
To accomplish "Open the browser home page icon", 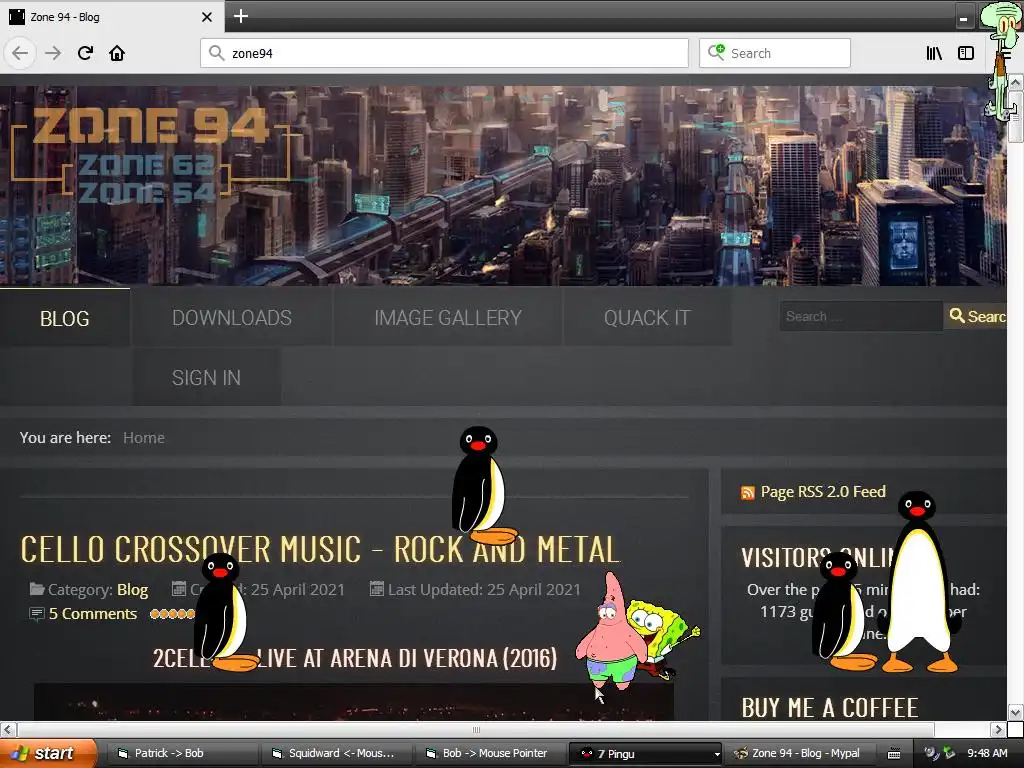I will pyautogui.click(x=117, y=53).
